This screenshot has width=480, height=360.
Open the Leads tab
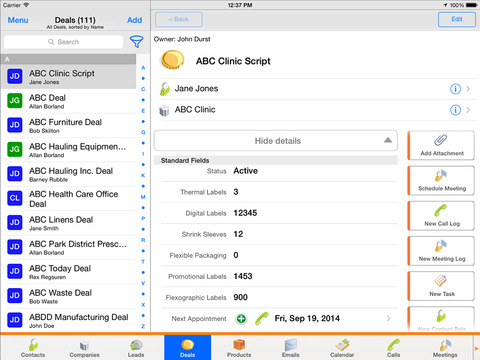tap(136, 348)
